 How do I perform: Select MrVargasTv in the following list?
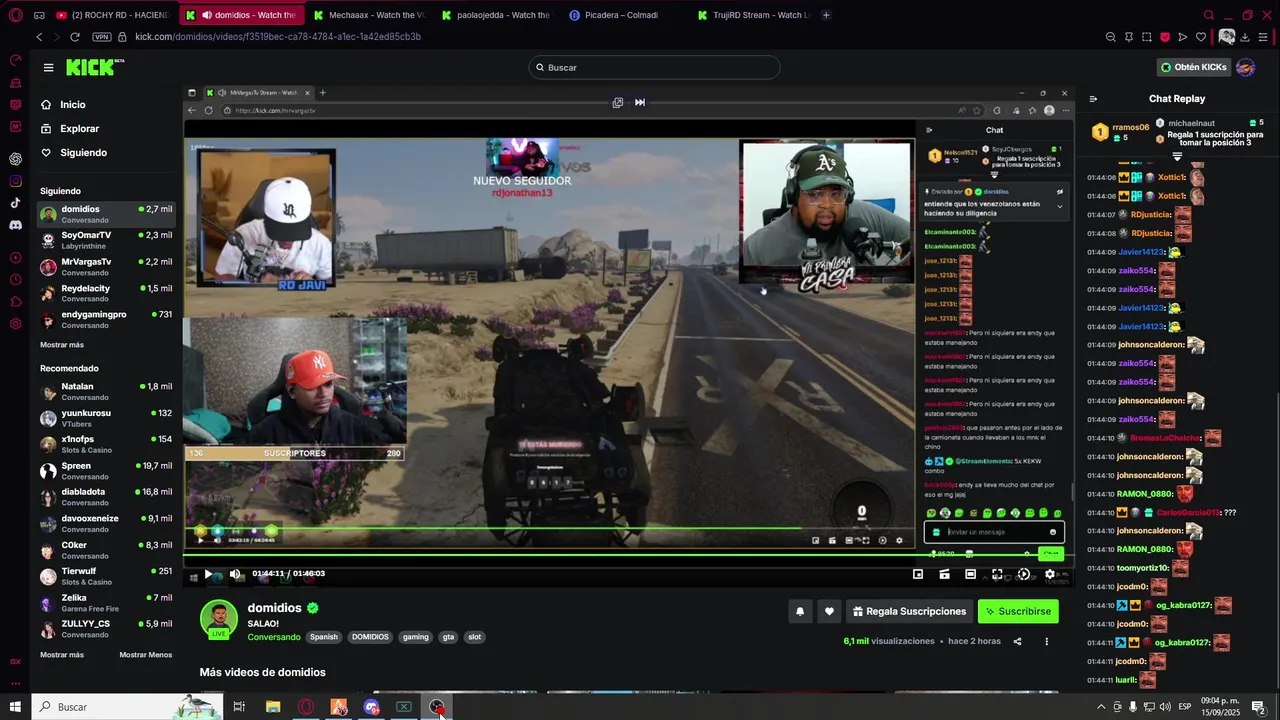coord(106,267)
